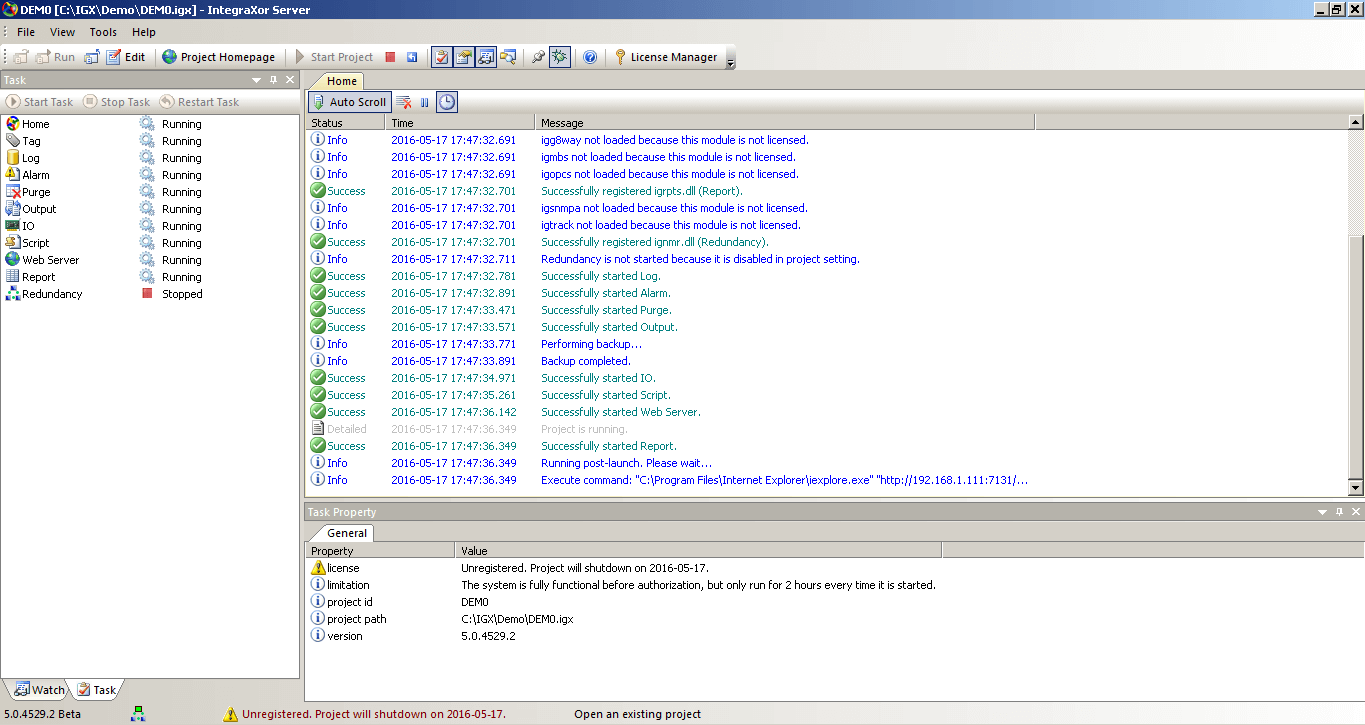Click the network status icon in status bar
Viewport: 1365px width, 725px height.
click(x=138, y=714)
